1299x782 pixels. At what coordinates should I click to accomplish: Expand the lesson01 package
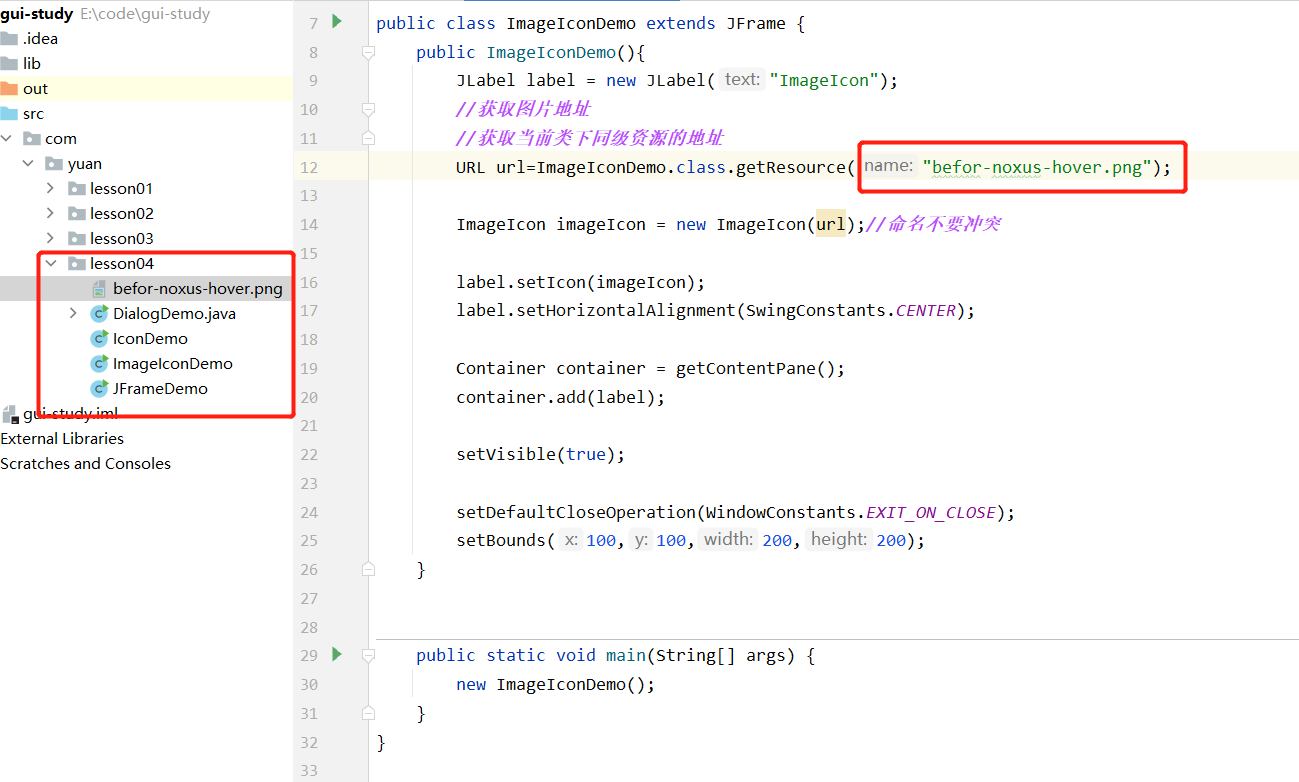click(51, 189)
